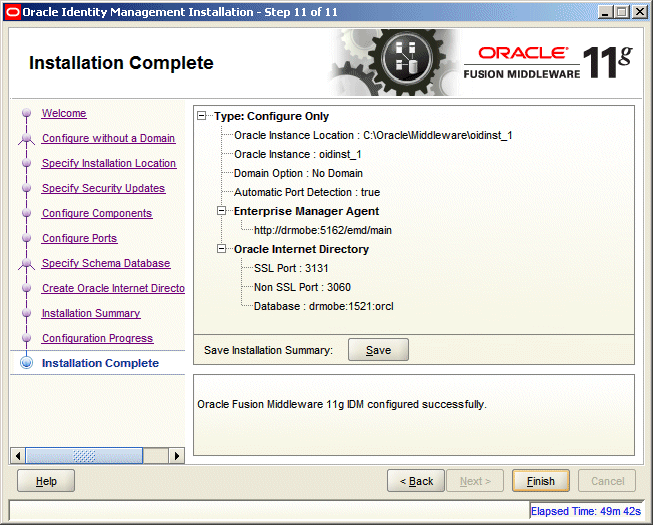This screenshot has height=525, width=653.
Task: Go to Specify Schema Database step
Action: tap(106, 263)
